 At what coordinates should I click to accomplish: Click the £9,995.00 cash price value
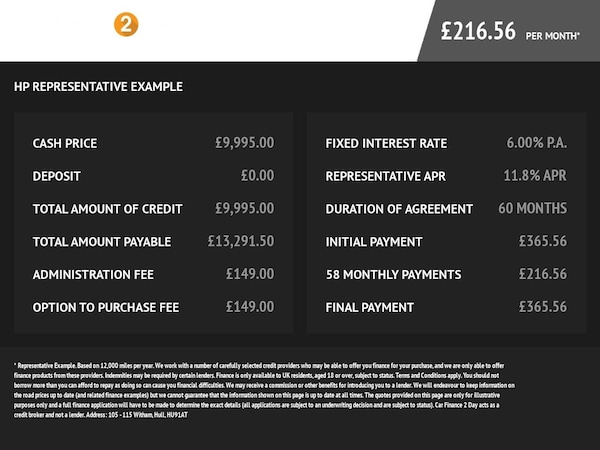244,144
